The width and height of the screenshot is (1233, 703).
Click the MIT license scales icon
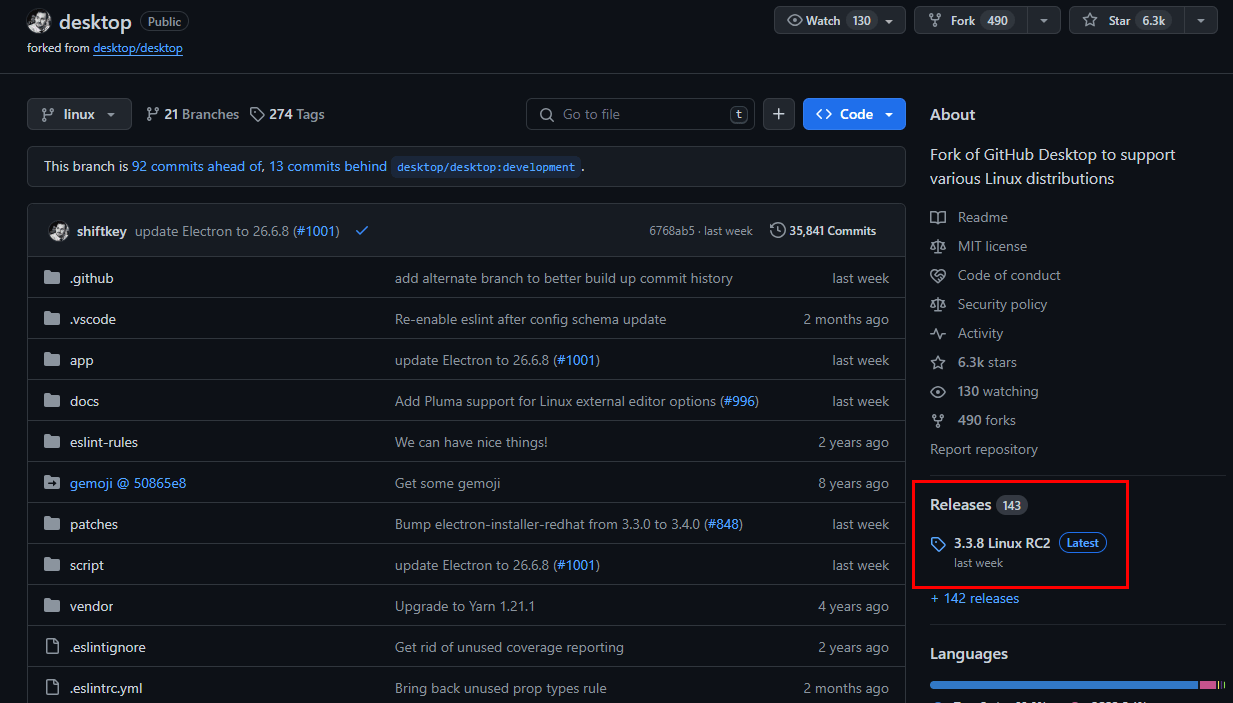click(x=937, y=246)
